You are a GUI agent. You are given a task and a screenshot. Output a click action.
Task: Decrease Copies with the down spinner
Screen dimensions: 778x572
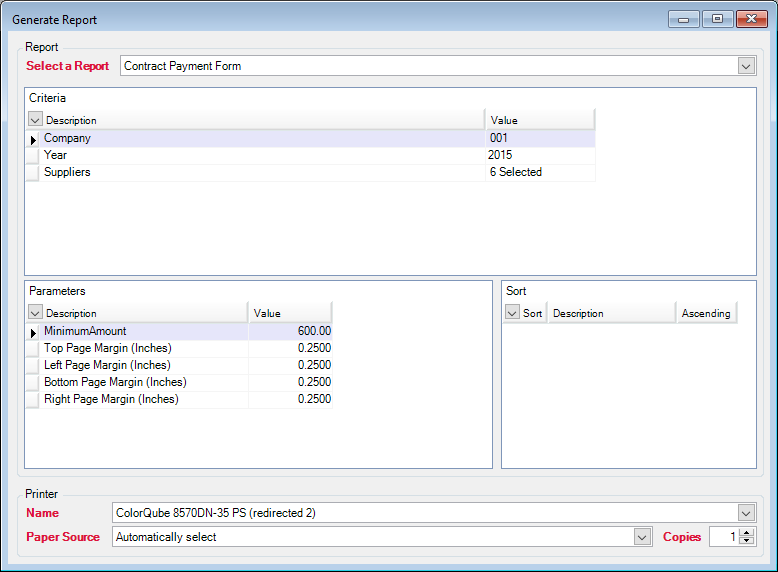coord(746,541)
